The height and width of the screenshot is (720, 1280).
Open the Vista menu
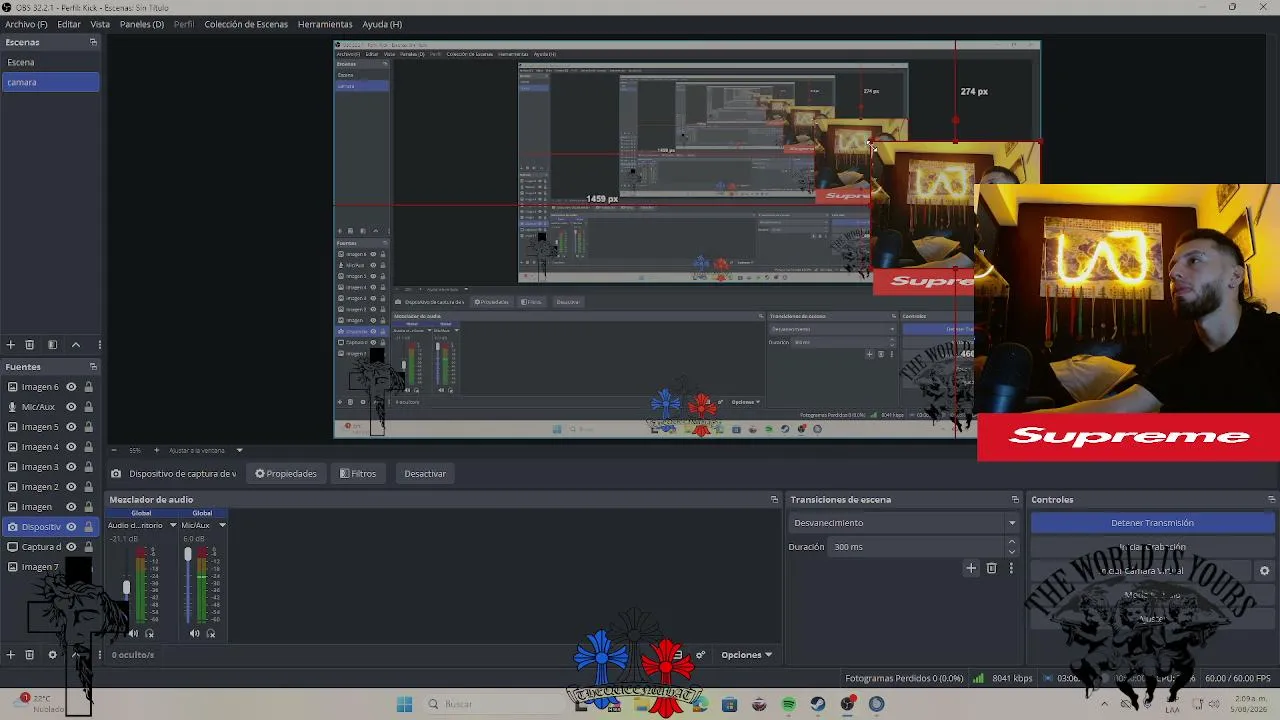[x=100, y=24]
